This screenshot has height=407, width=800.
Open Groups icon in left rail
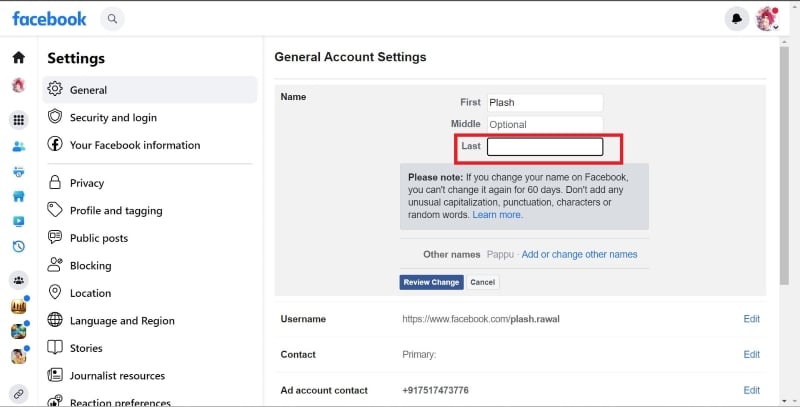pyautogui.click(x=19, y=280)
